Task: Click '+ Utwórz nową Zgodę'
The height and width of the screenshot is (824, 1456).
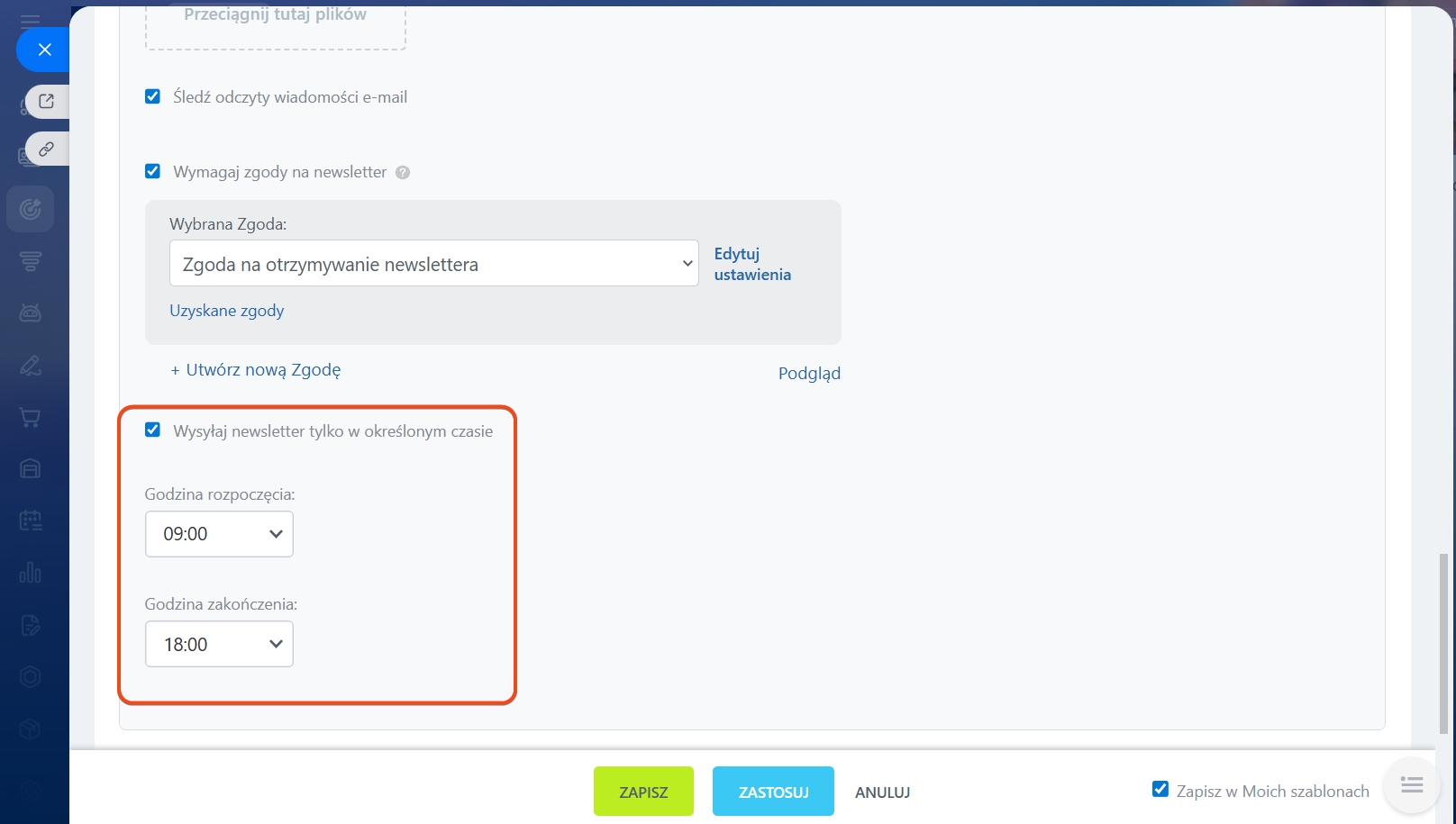Action: pyautogui.click(x=256, y=370)
